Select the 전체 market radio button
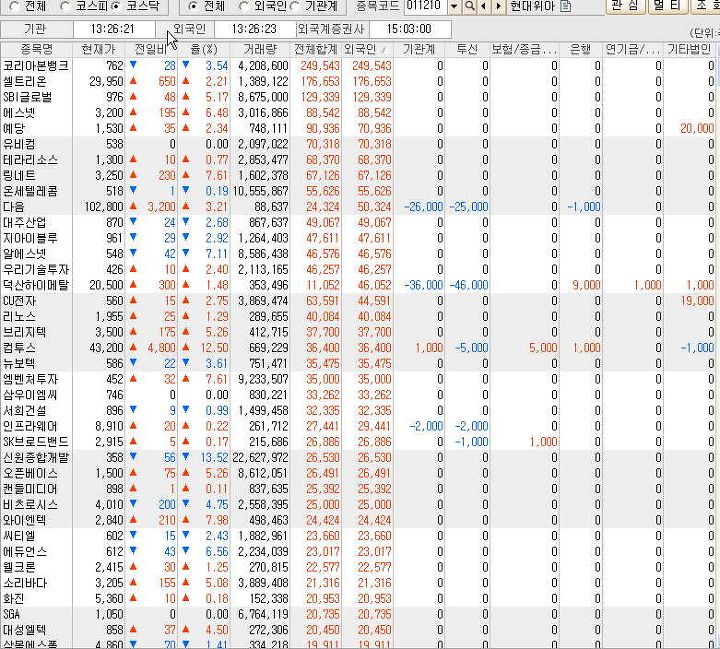 pyautogui.click(x=14, y=6)
